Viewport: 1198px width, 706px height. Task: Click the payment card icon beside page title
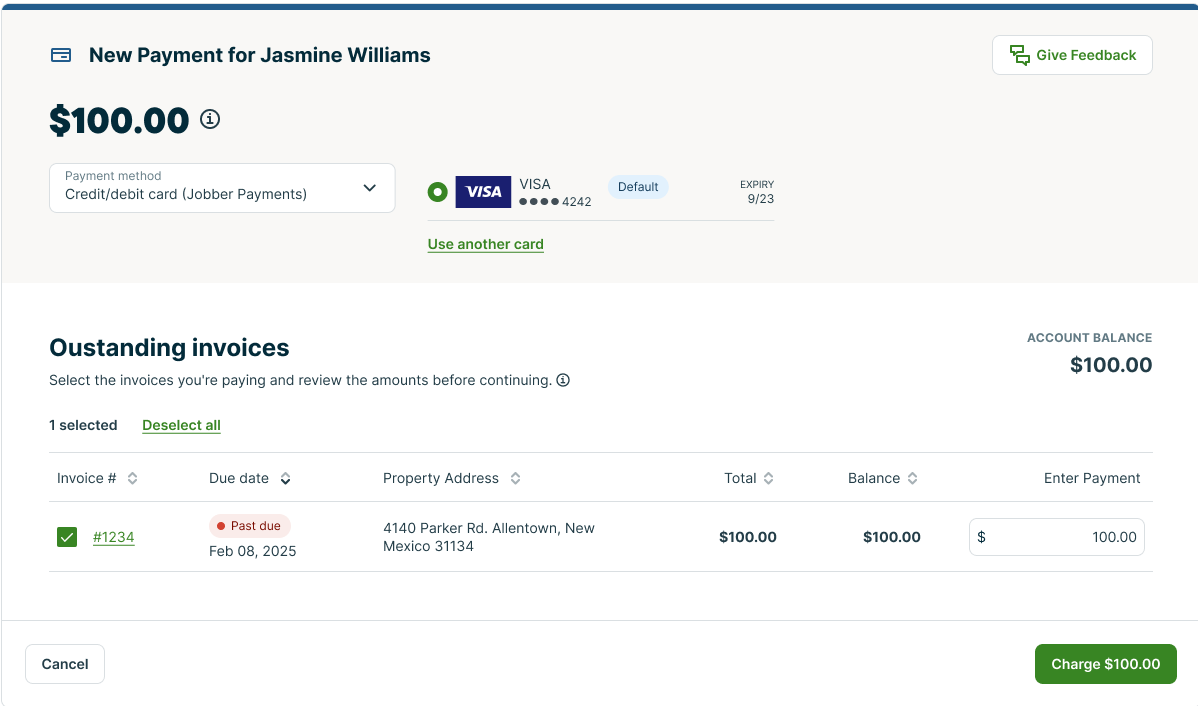(x=60, y=55)
